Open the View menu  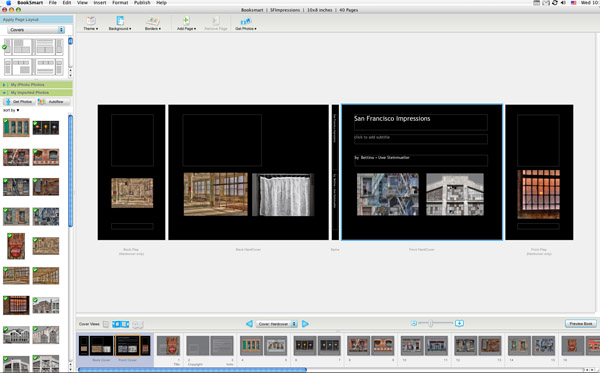coord(82,3)
